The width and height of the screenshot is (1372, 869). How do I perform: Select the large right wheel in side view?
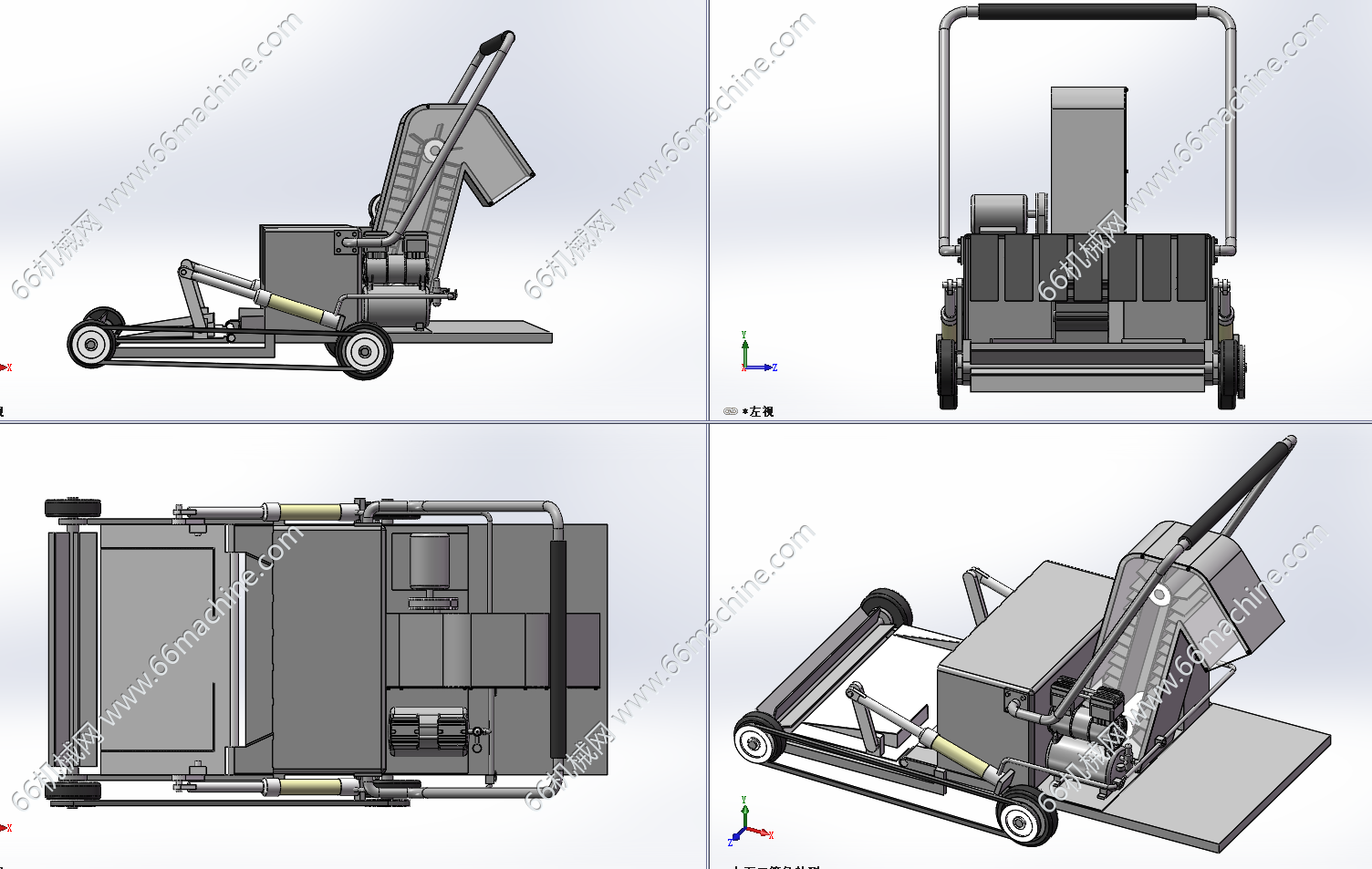point(365,351)
